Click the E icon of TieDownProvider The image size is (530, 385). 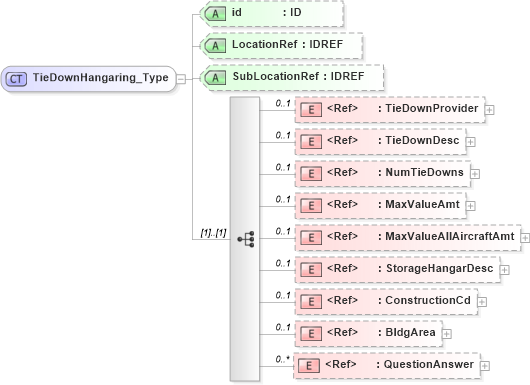[311, 110]
